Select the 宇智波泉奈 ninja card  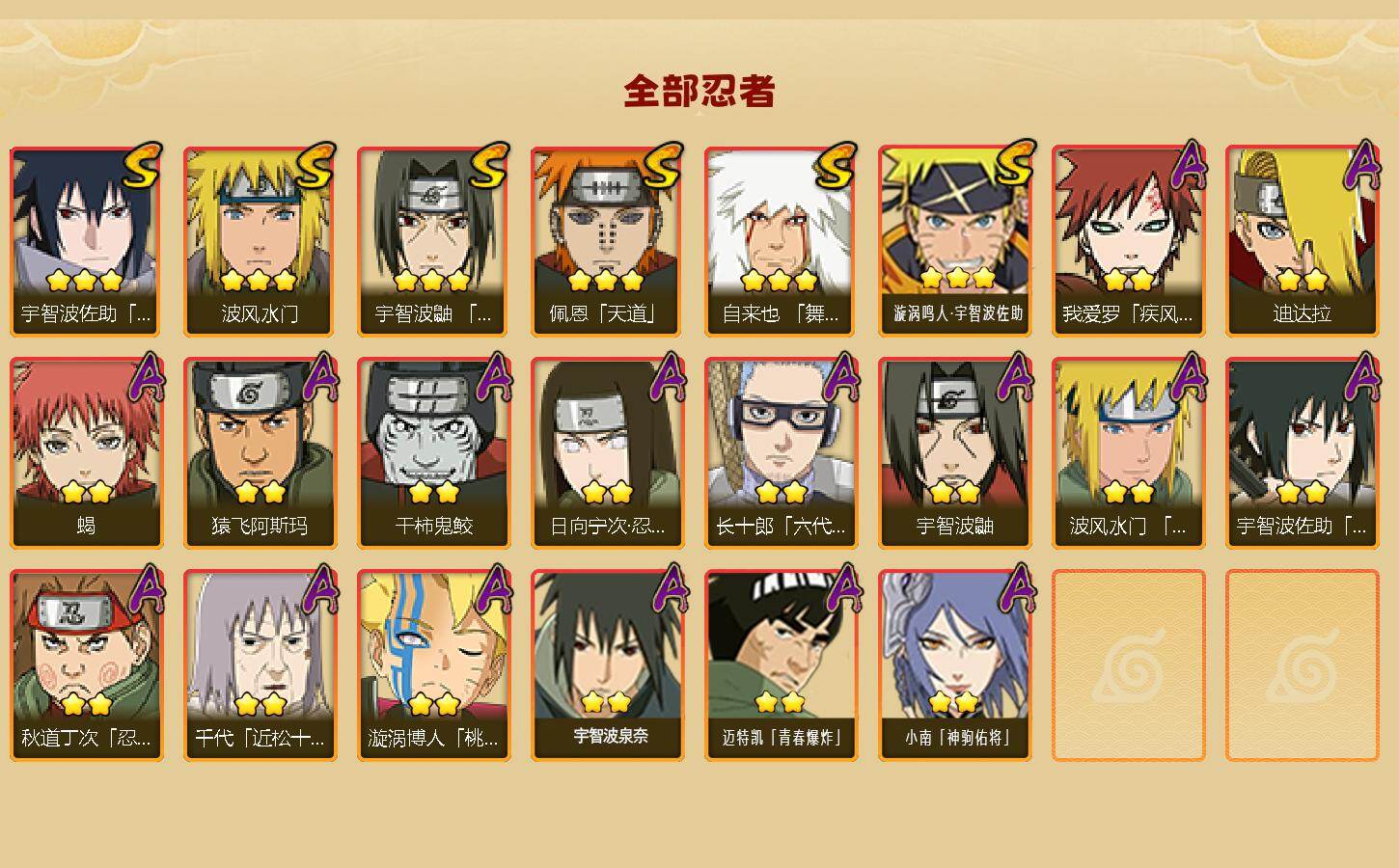click(x=607, y=665)
